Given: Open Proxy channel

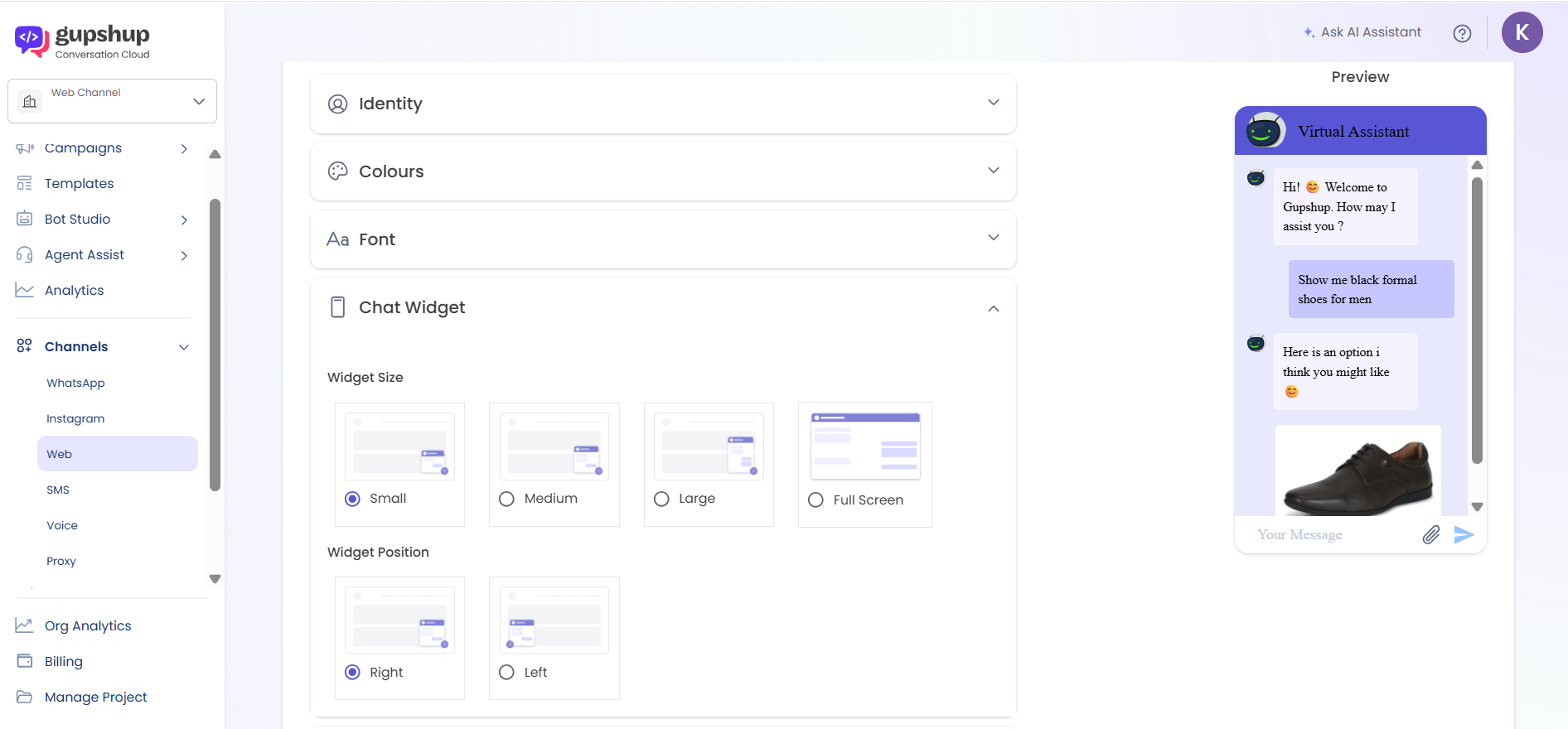Looking at the screenshot, I should (61, 561).
